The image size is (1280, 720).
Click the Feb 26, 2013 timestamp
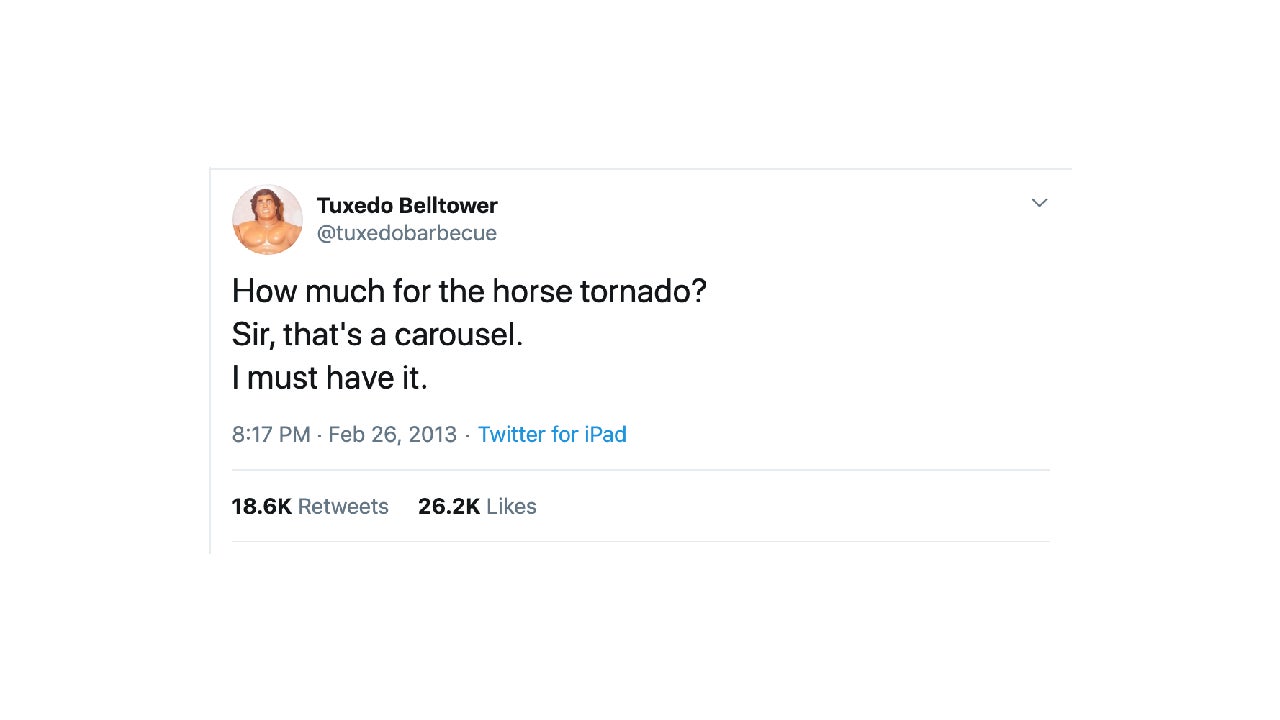392,434
